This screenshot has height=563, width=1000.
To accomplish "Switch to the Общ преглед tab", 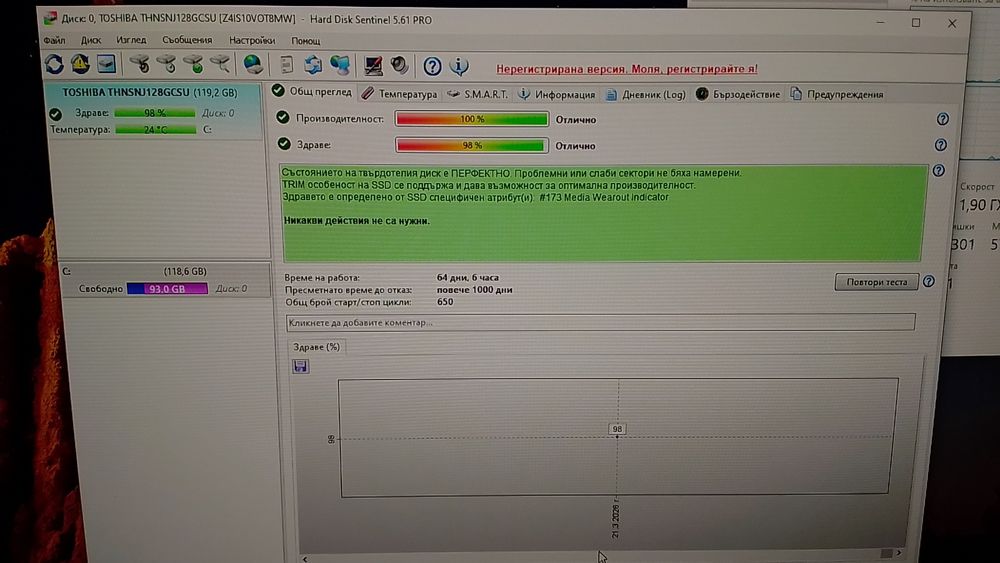I will pos(312,91).
